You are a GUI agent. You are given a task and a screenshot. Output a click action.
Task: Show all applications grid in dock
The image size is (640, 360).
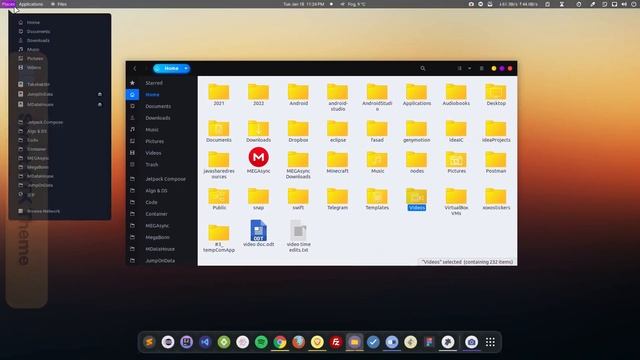point(490,342)
